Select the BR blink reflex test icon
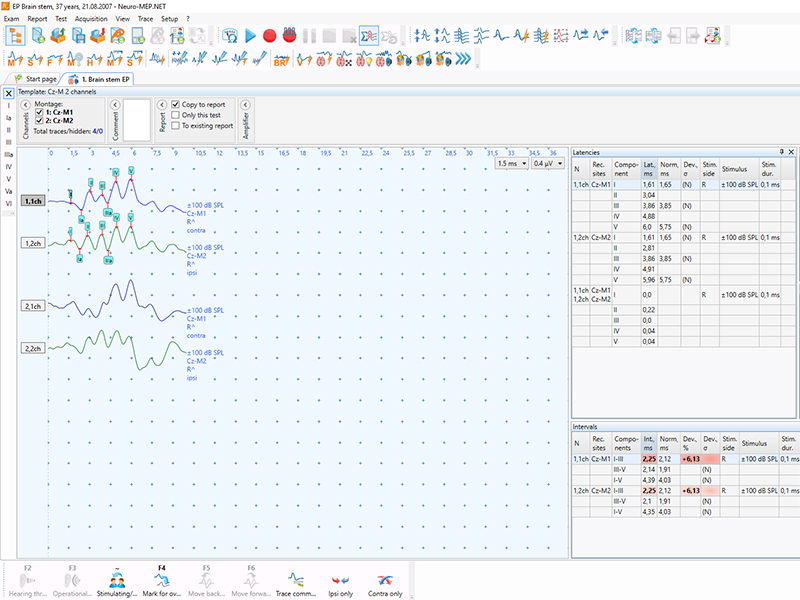This screenshot has width=800, height=600. (281, 60)
